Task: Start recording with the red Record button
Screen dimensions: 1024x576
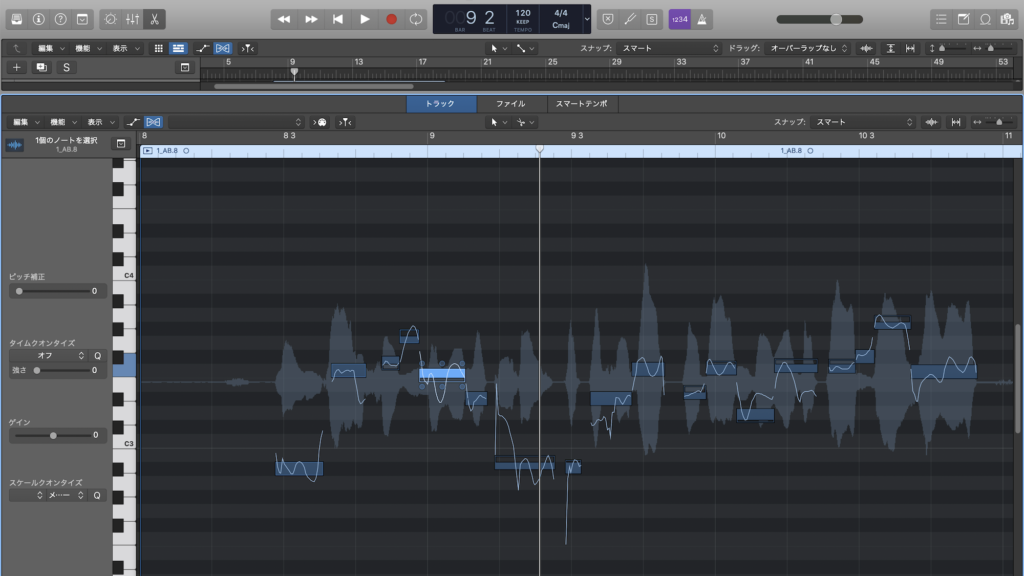Action: tap(391, 19)
